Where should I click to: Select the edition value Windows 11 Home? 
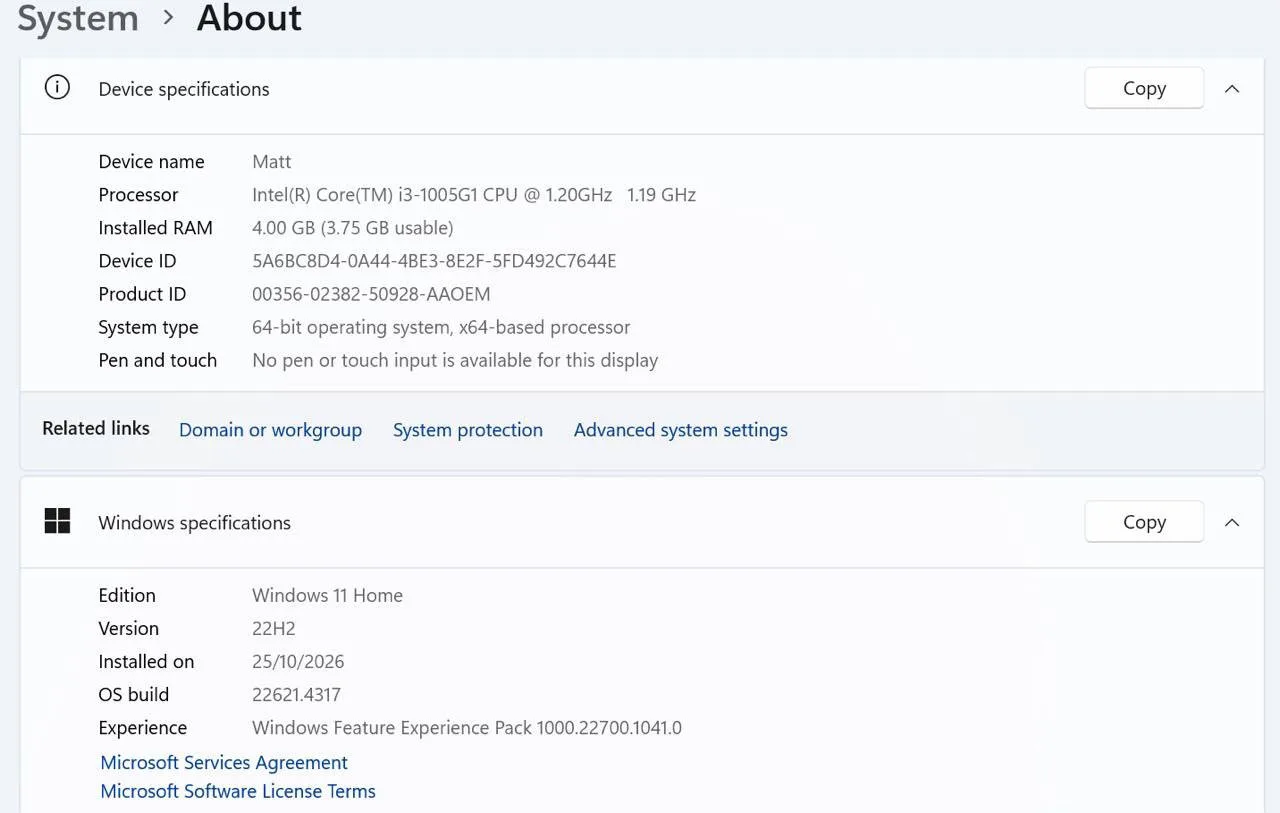point(327,595)
